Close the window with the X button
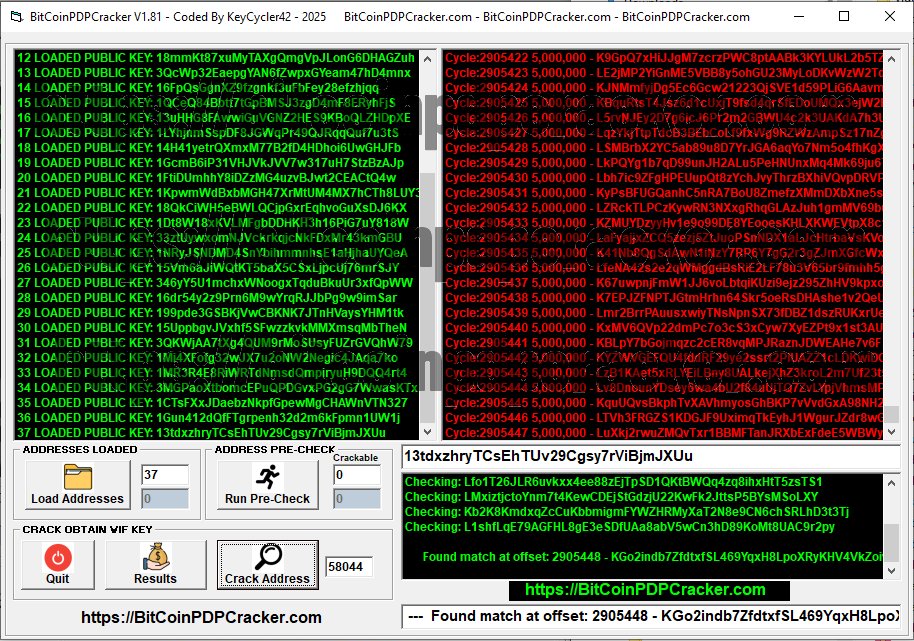The image size is (914, 641). pos(890,16)
